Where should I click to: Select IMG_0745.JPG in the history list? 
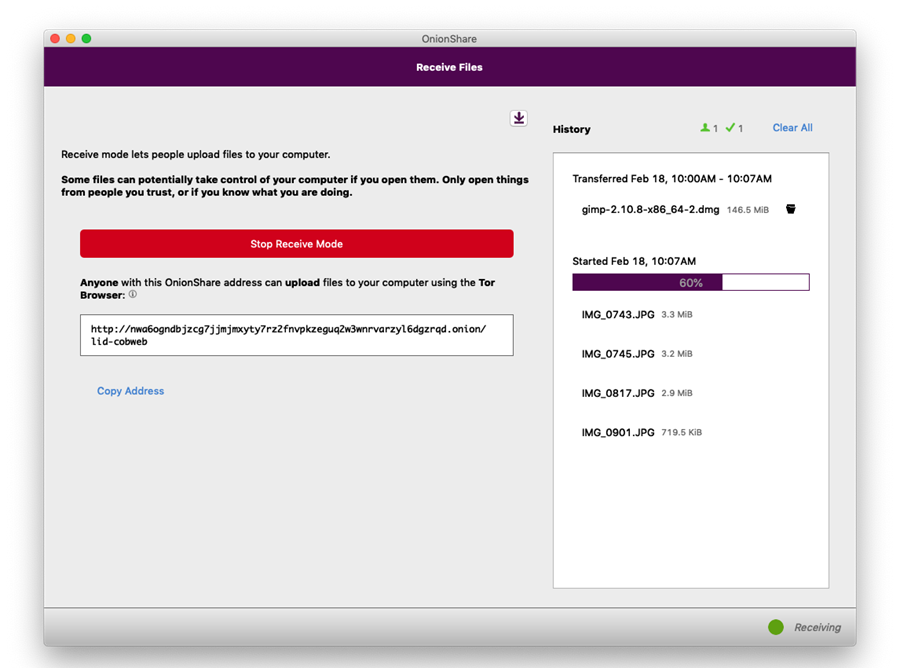click(x=618, y=354)
